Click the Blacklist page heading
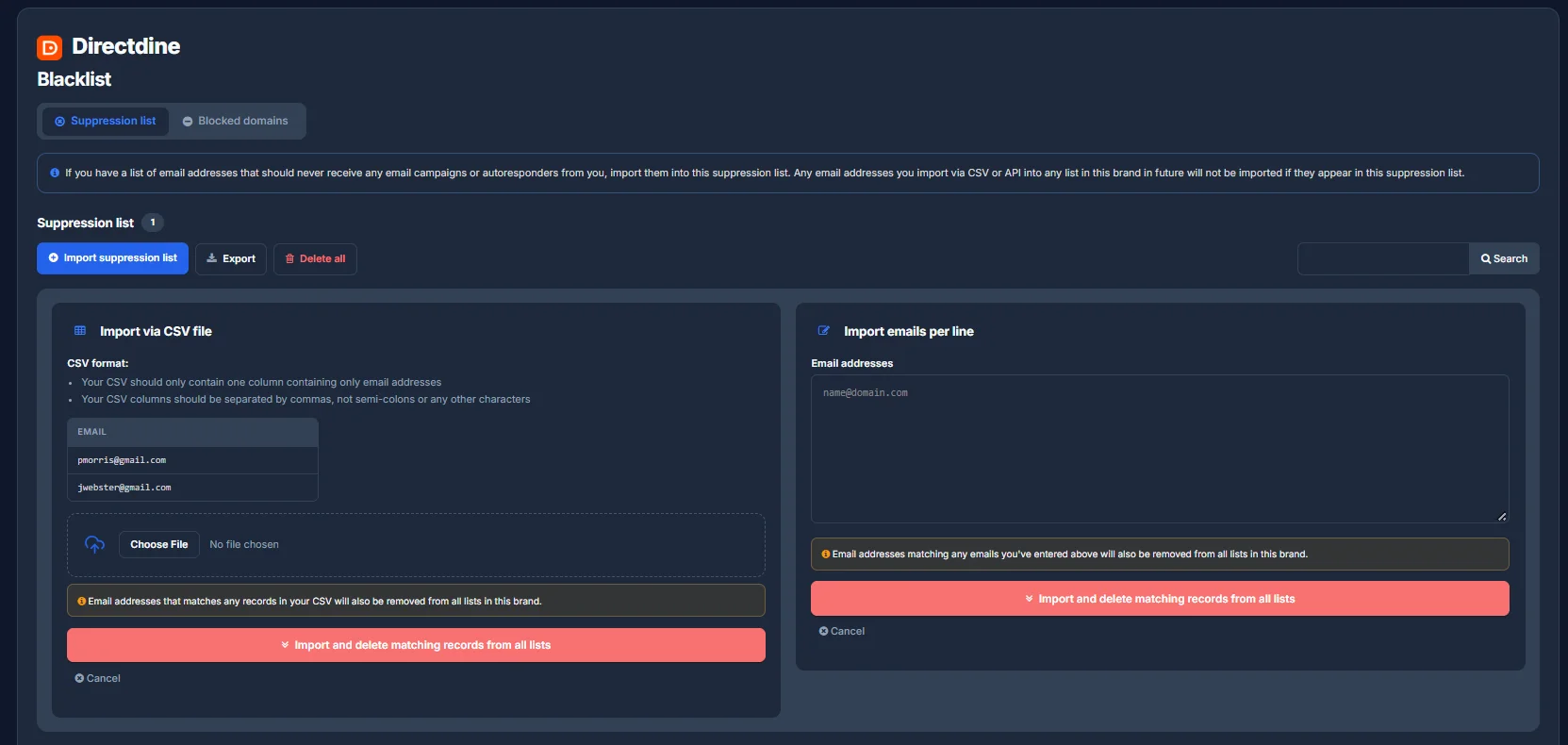1568x745 pixels. click(74, 79)
